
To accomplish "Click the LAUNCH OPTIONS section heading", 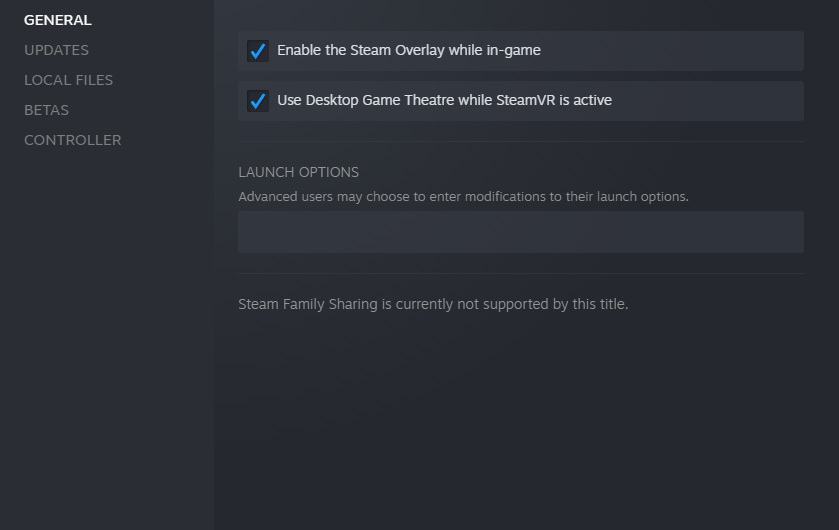I will (x=298, y=172).
